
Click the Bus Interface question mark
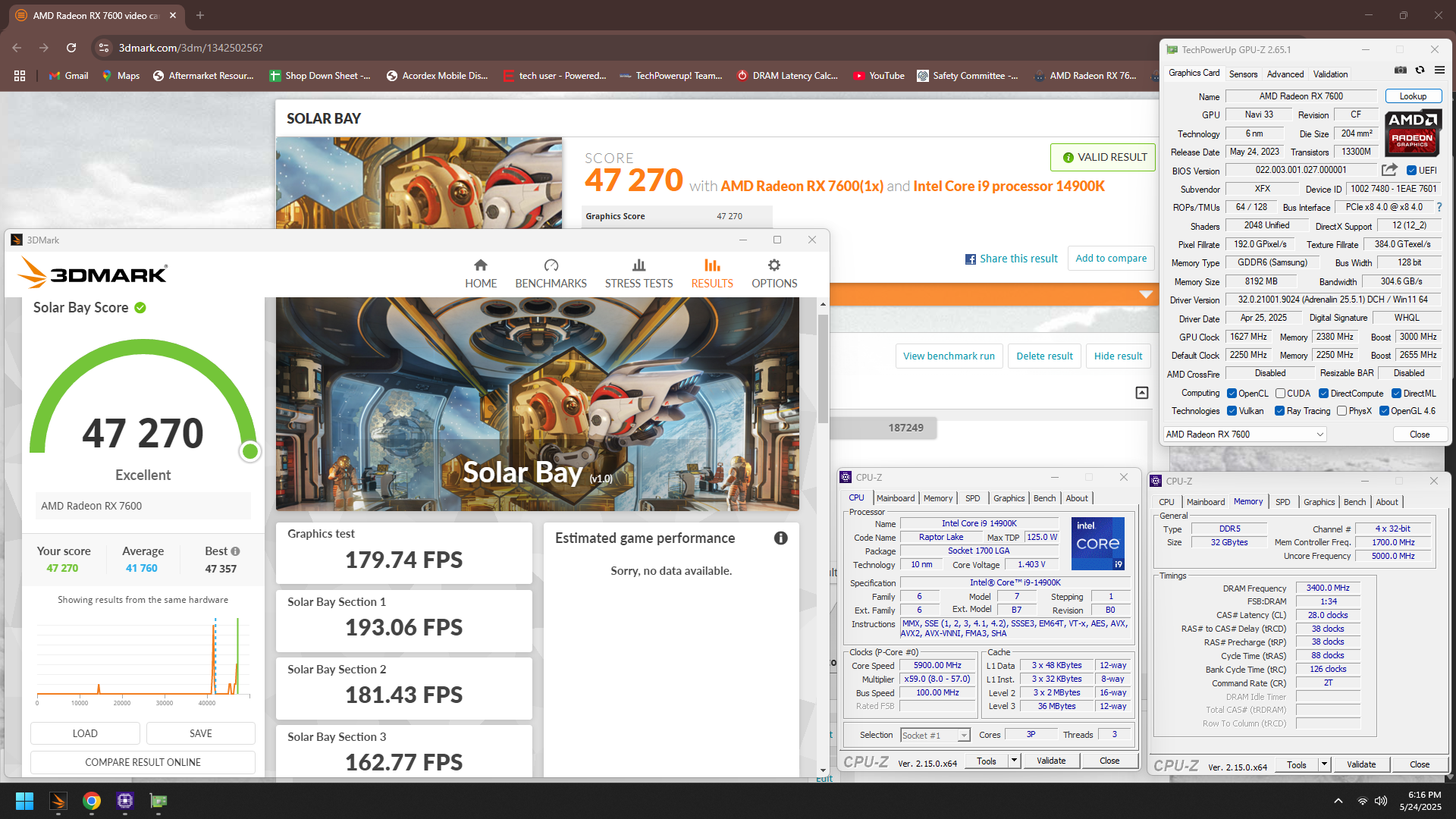[1439, 207]
